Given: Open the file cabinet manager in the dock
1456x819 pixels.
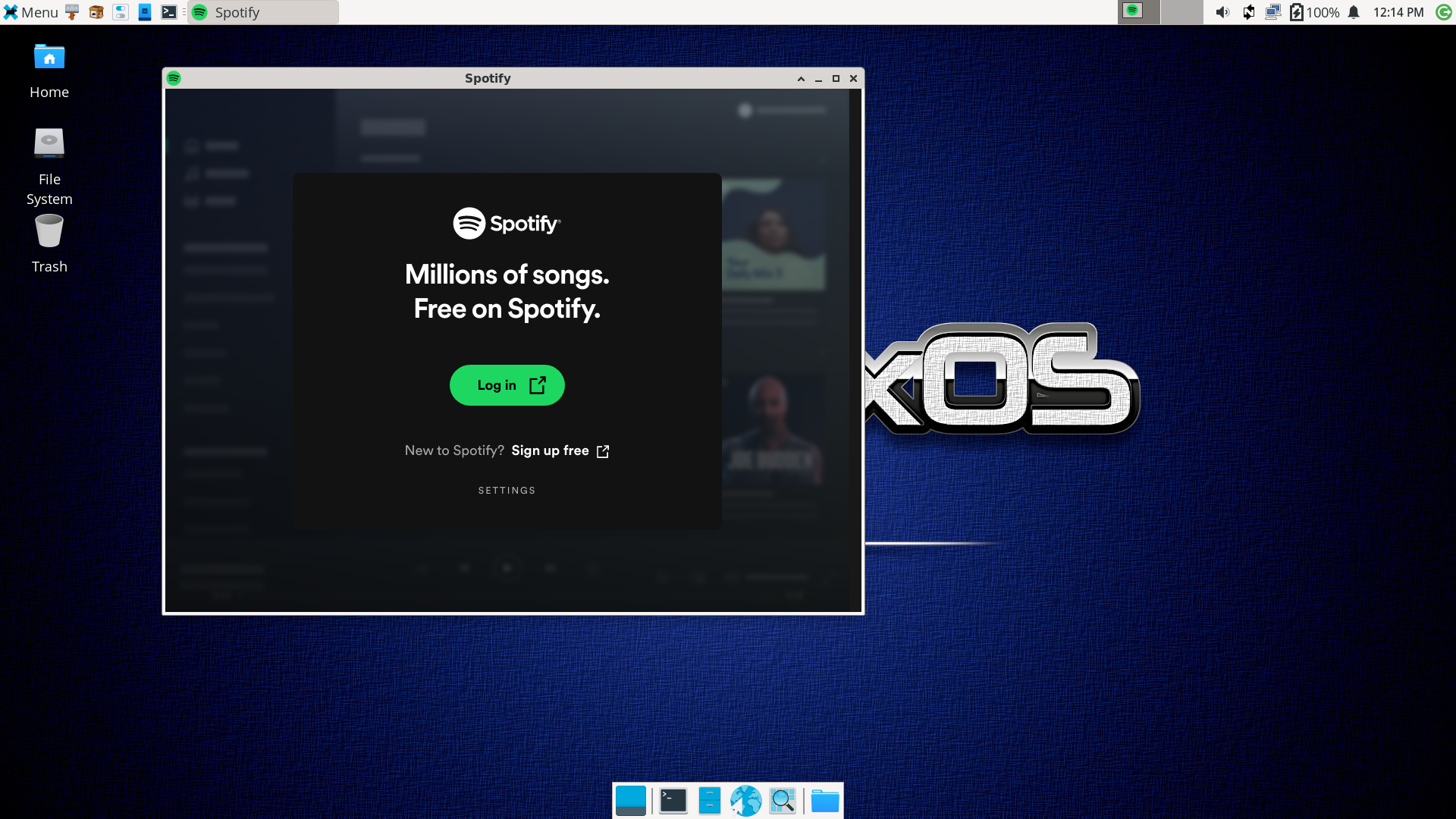Looking at the screenshot, I should [709, 801].
